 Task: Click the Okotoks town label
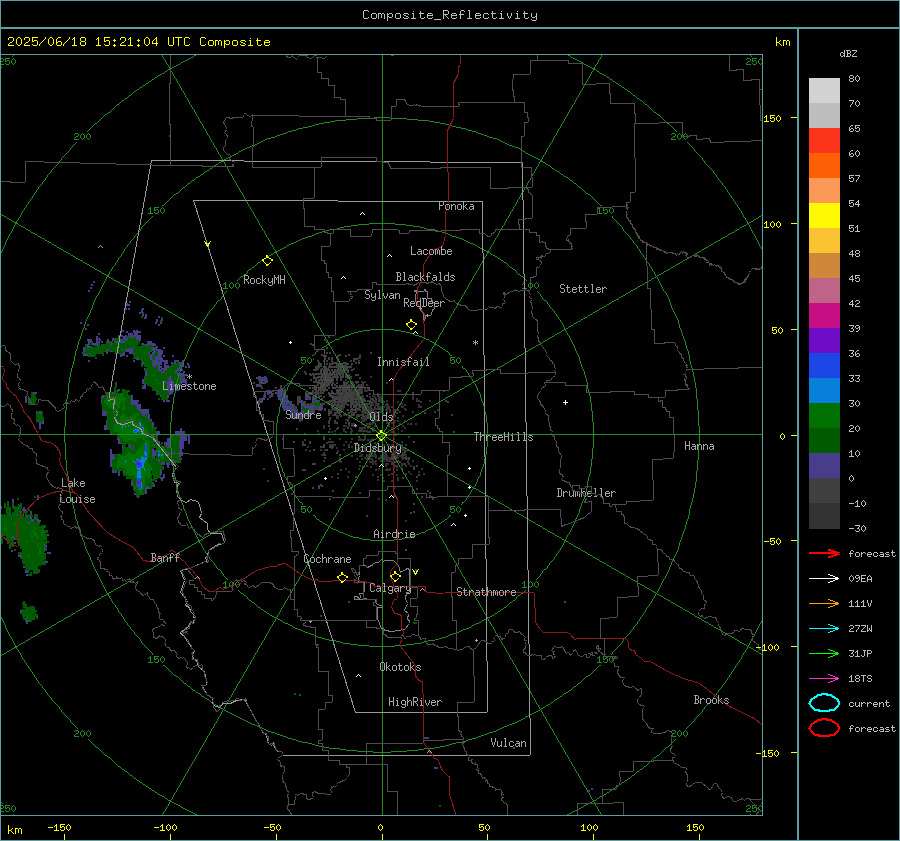(400, 667)
